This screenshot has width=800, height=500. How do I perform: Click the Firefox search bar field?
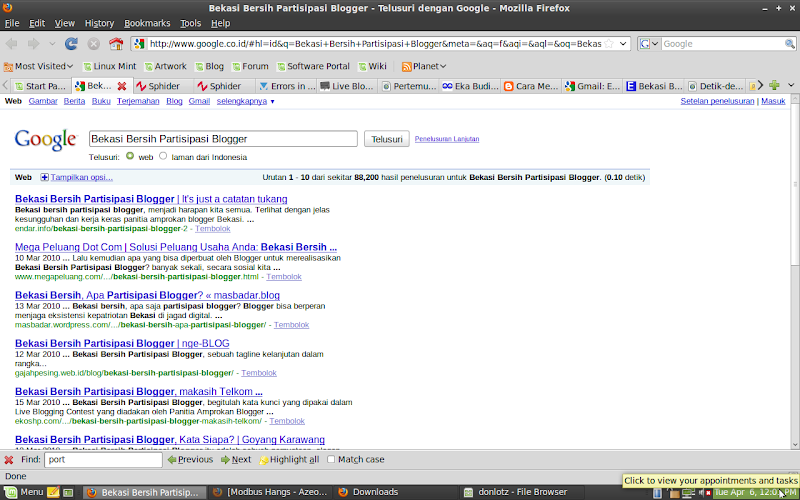(x=722, y=44)
